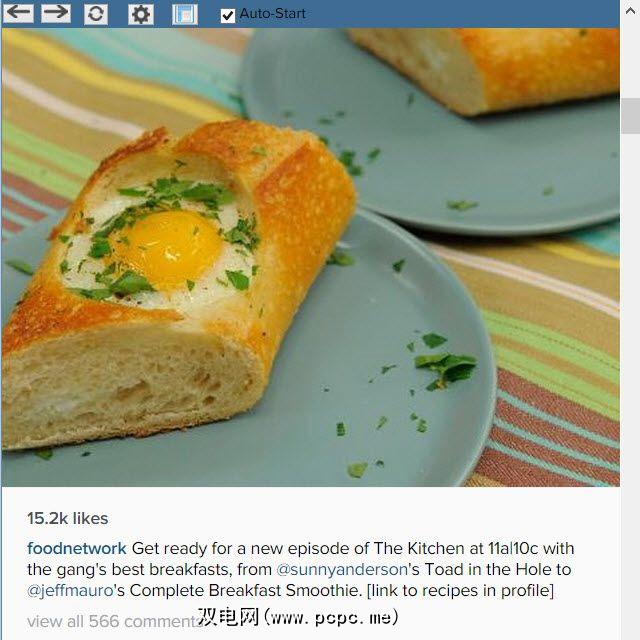The height and width of the screenshot is (640, 640).
Task: Click the panel layout icon in toolbar
Action: (185, 14)
